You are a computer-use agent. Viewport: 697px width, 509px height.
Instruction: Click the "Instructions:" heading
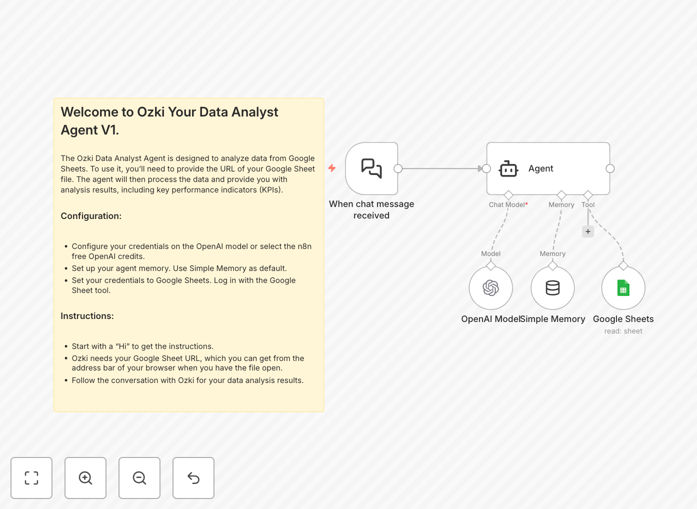87,316
